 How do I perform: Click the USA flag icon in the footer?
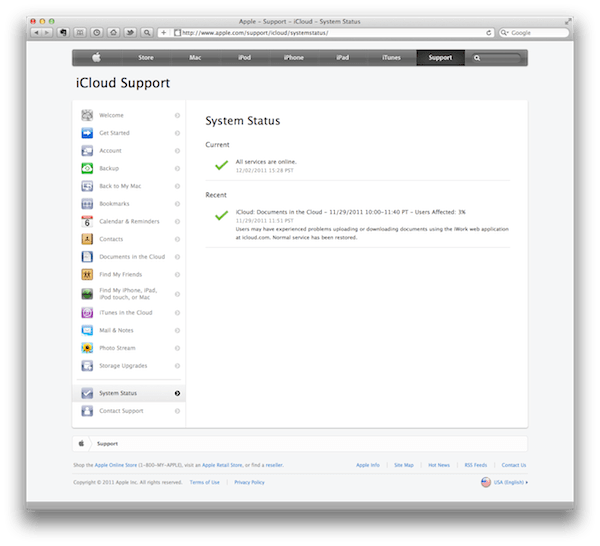click(486, 482)
